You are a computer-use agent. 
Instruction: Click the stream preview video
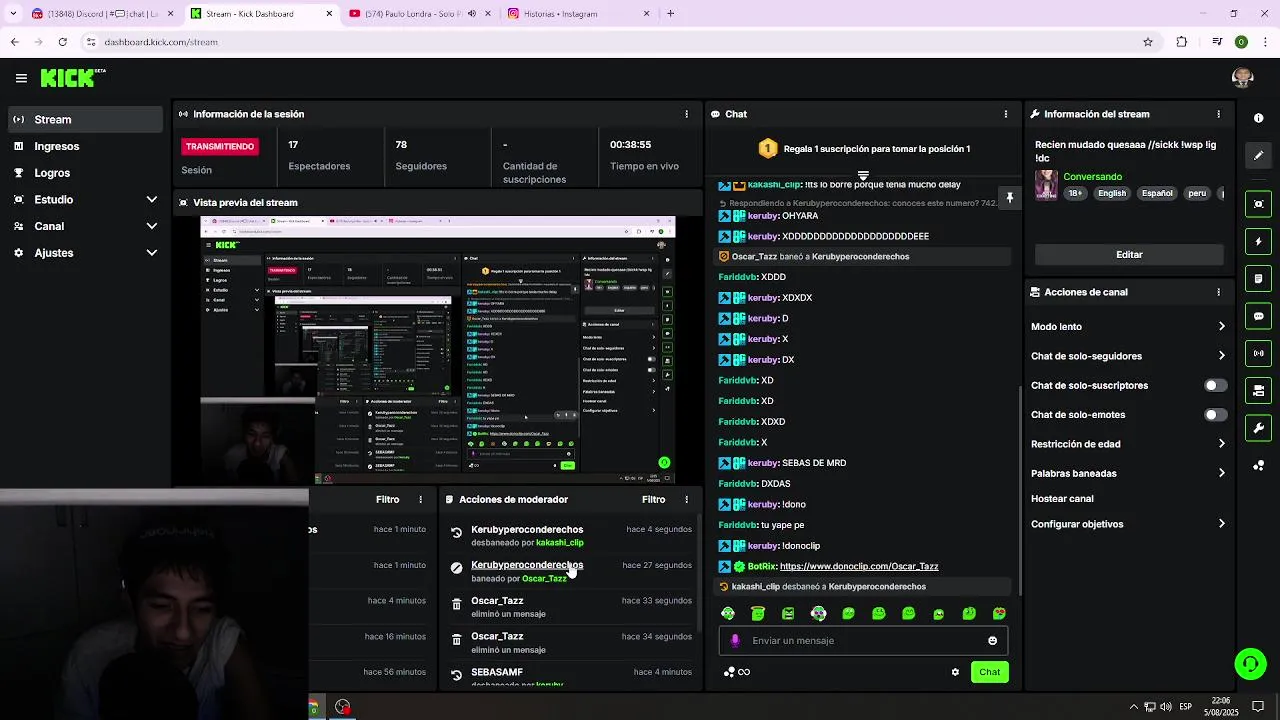pos(438,350)
